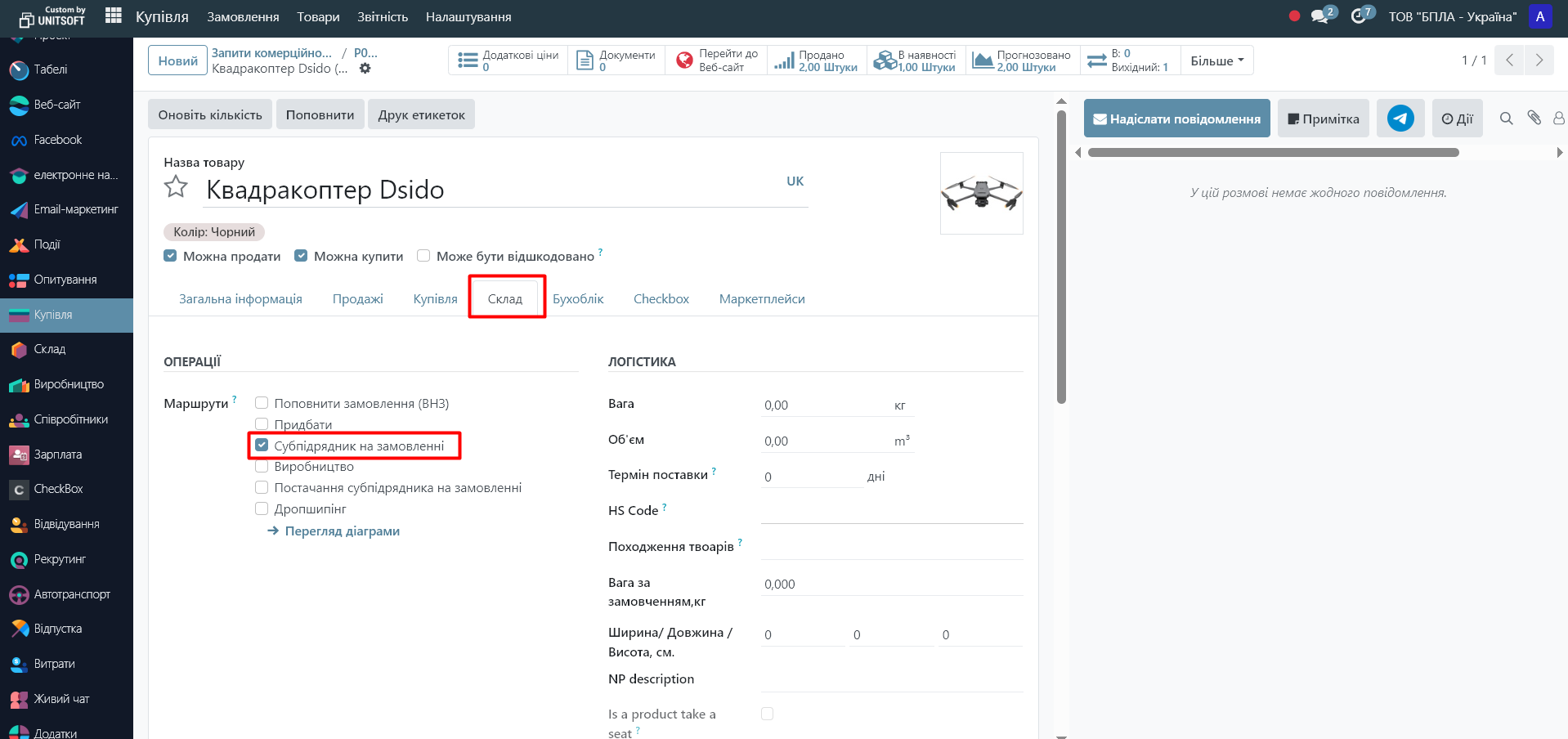Click the chatter search magnifier icon
Image resolution: width=1568 pixels, height=739 pixels.
pyautogui.click(x=1507, y=119)
